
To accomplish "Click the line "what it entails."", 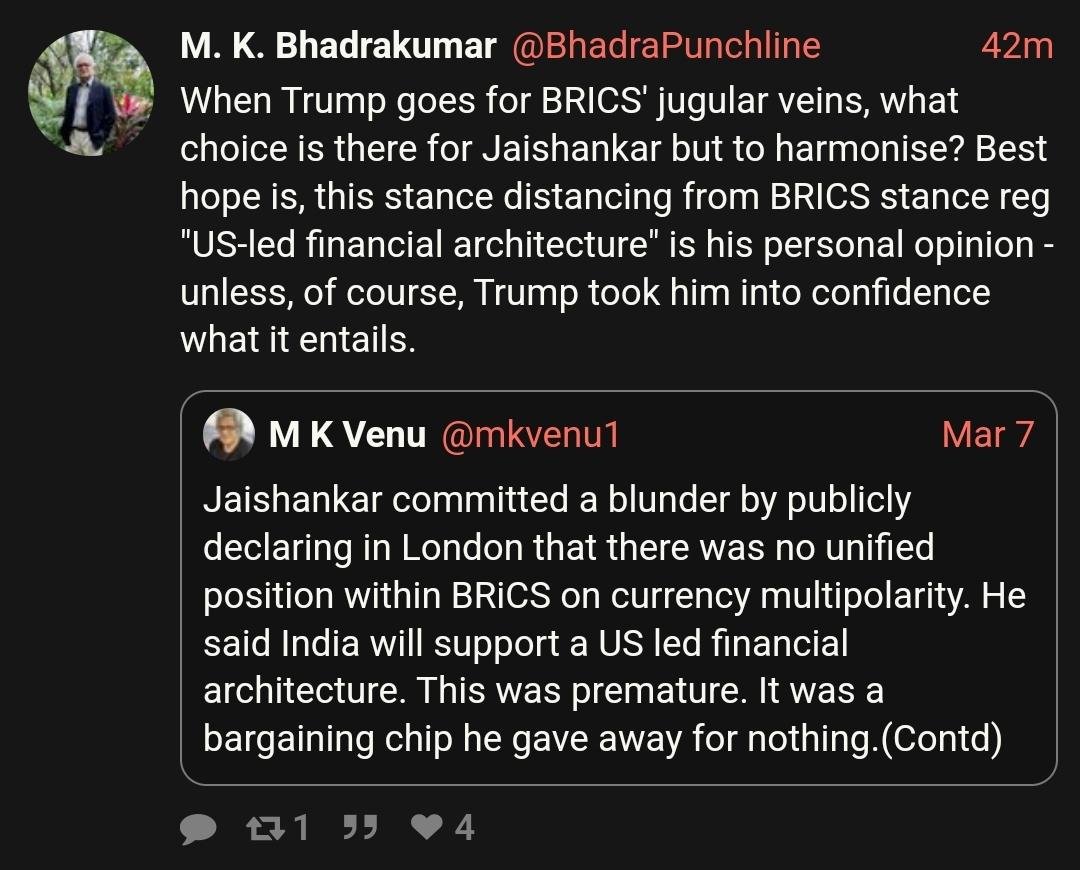I will coord(297,340).
